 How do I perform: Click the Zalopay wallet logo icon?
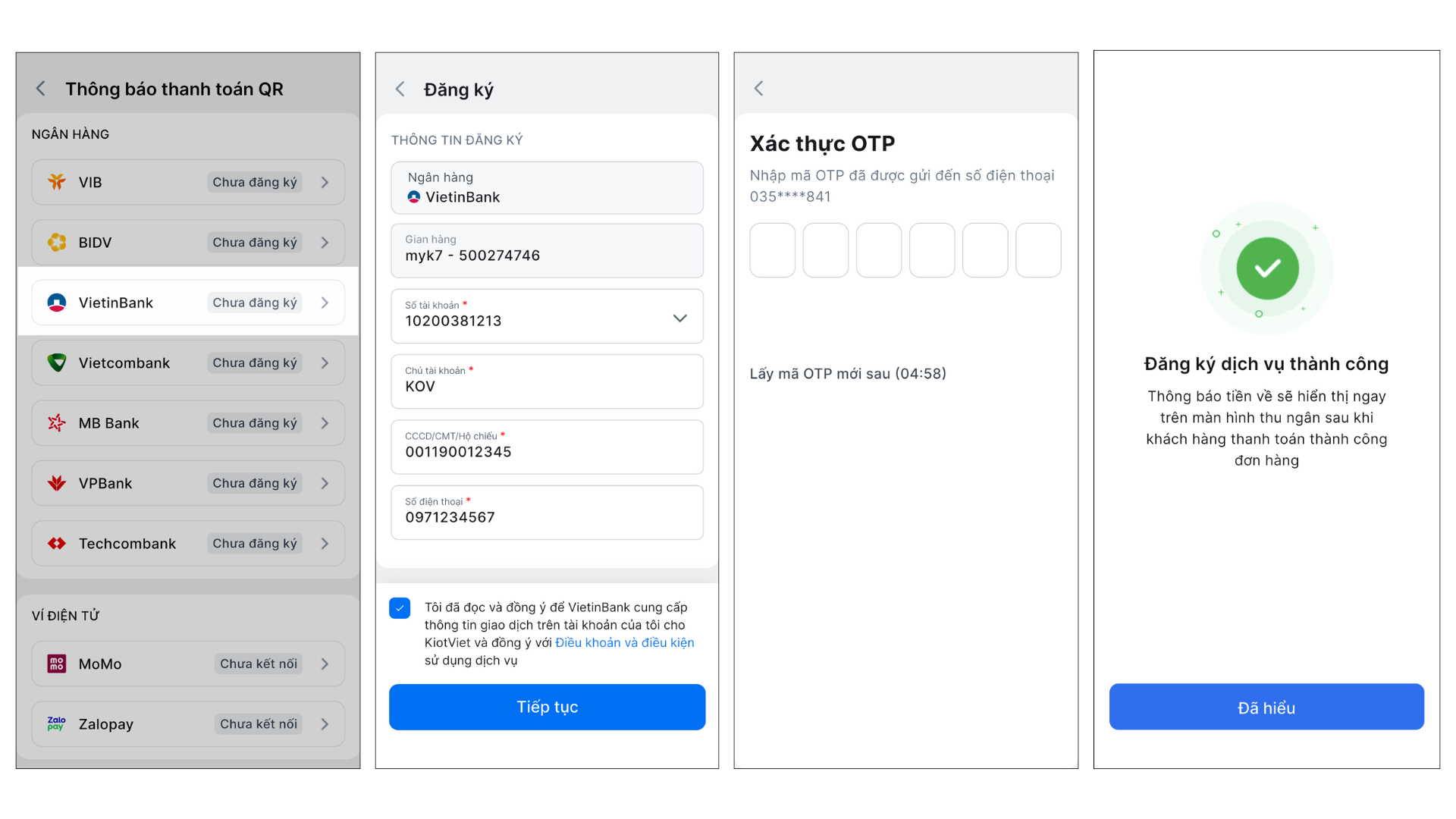tap(57, 724)
